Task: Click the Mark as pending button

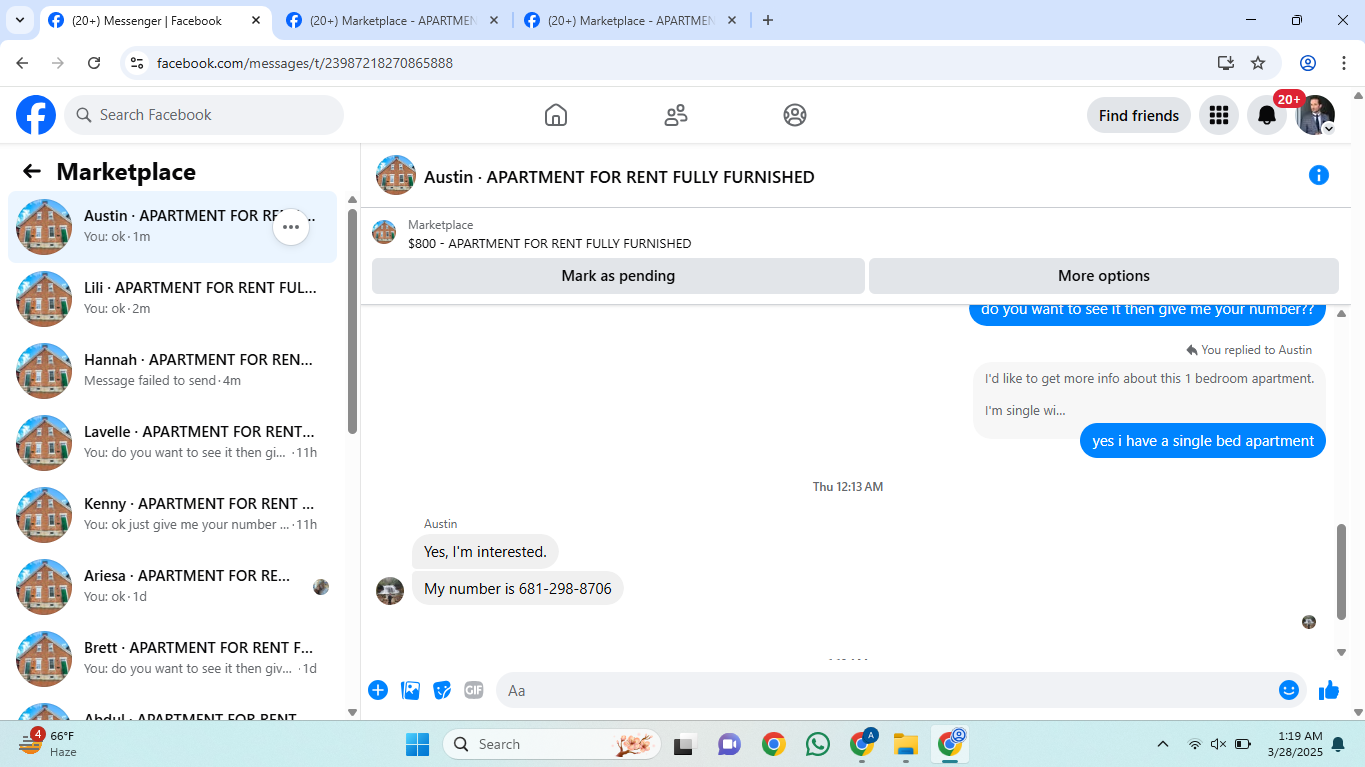Action: (x=618, y=276)
